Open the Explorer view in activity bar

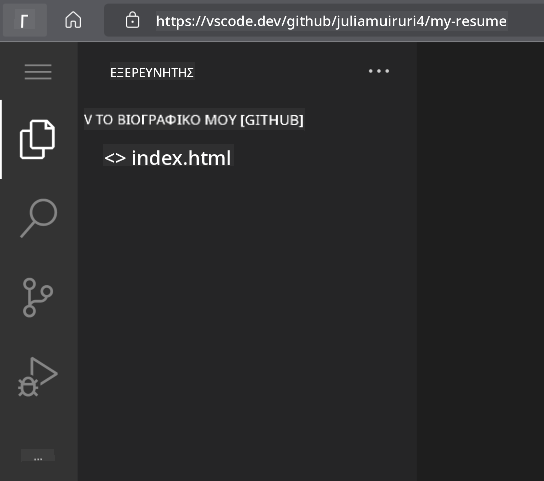coord(37,140)
